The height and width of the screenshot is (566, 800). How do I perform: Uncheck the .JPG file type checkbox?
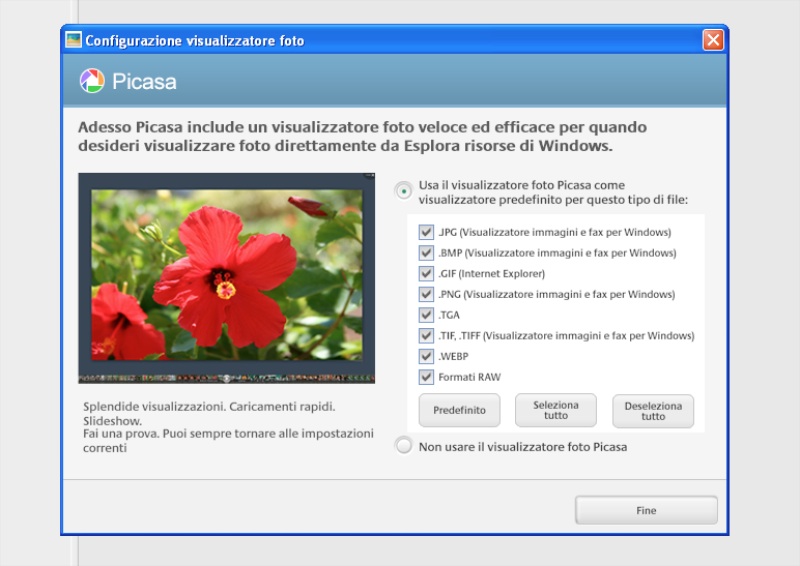click(x=427, y=232)
